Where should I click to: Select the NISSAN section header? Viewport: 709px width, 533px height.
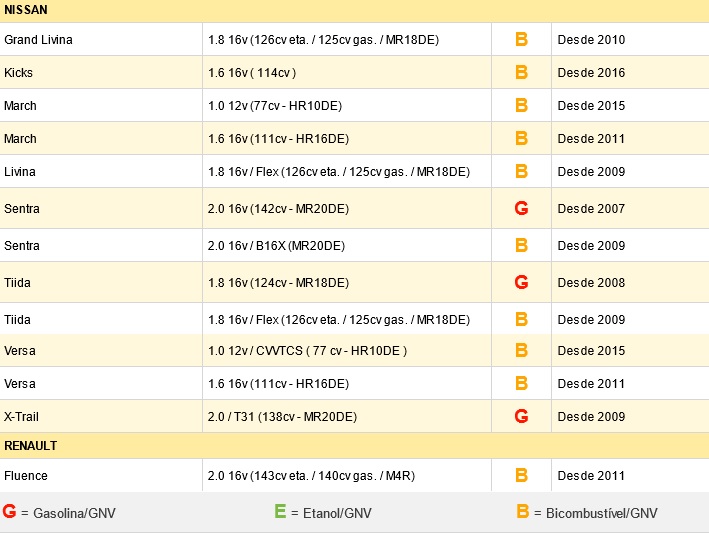(354, 10)
